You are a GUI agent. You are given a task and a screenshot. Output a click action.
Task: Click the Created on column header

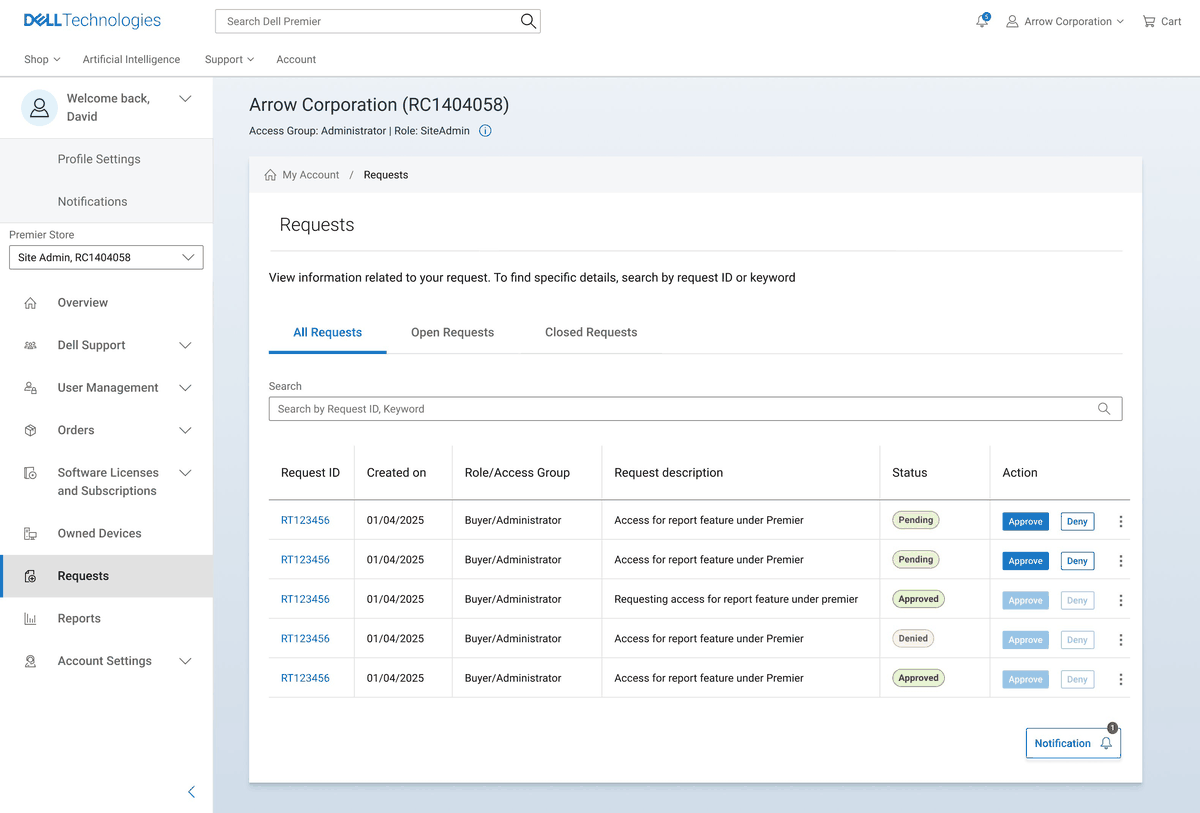396,473
